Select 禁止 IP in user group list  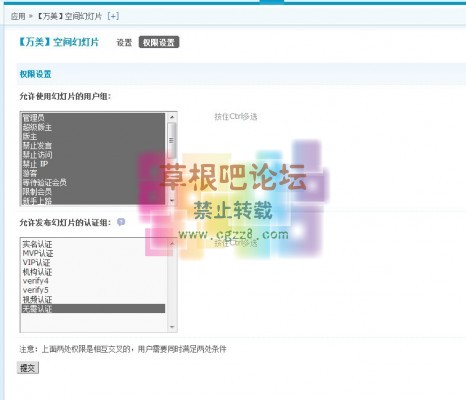pos(93,164)
